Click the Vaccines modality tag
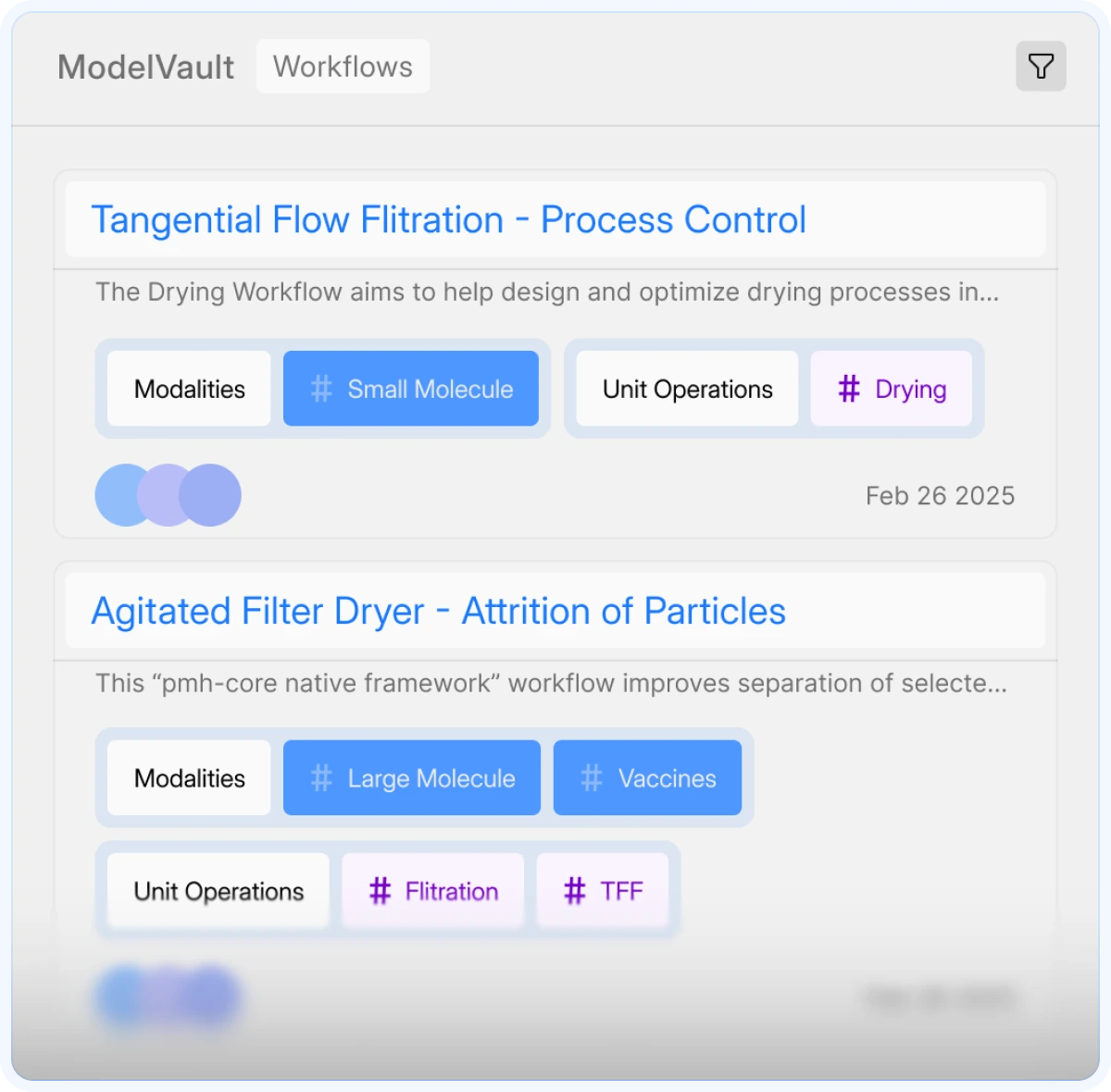1111x1092 pixels. tap(647, 778)
